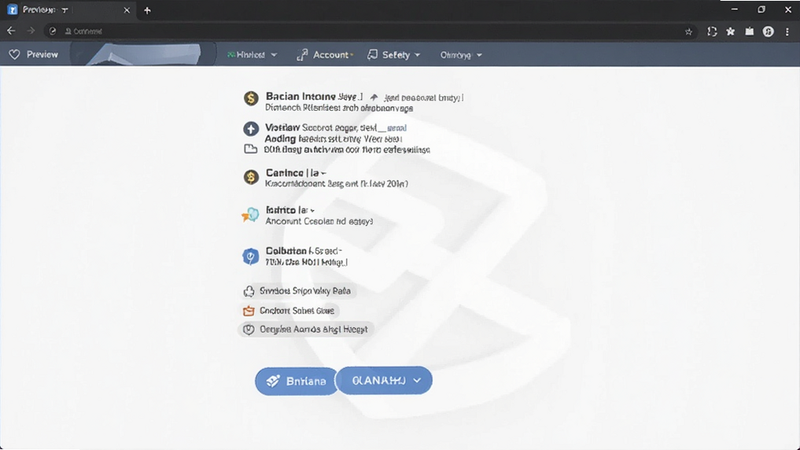Image resolution: width=800 pixels, height=450 pixels.
Task: Open the browser three-dot menu
Action: (x=787, y=32)
